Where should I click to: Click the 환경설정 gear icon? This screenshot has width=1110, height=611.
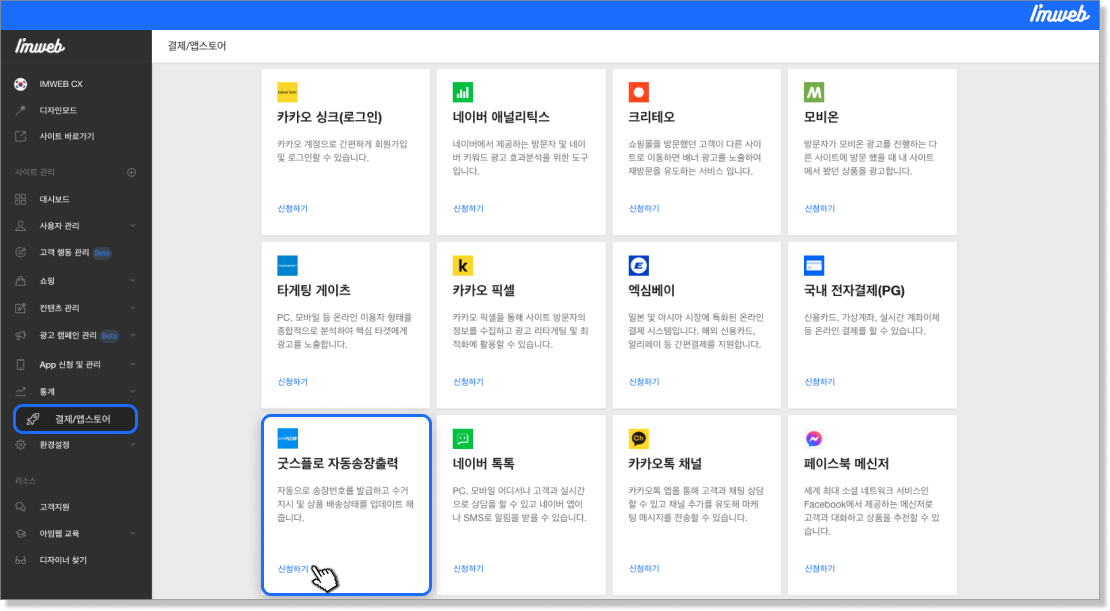point(21,445)
